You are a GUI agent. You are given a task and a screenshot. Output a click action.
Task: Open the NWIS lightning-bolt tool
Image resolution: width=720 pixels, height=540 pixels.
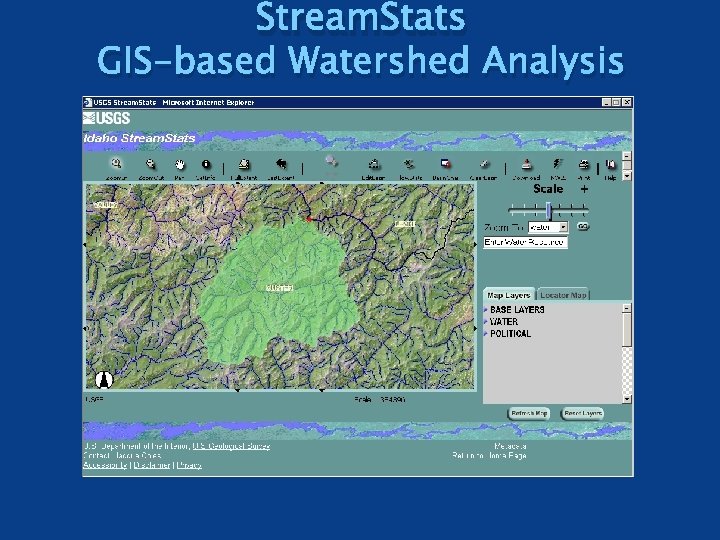[557, 164]
